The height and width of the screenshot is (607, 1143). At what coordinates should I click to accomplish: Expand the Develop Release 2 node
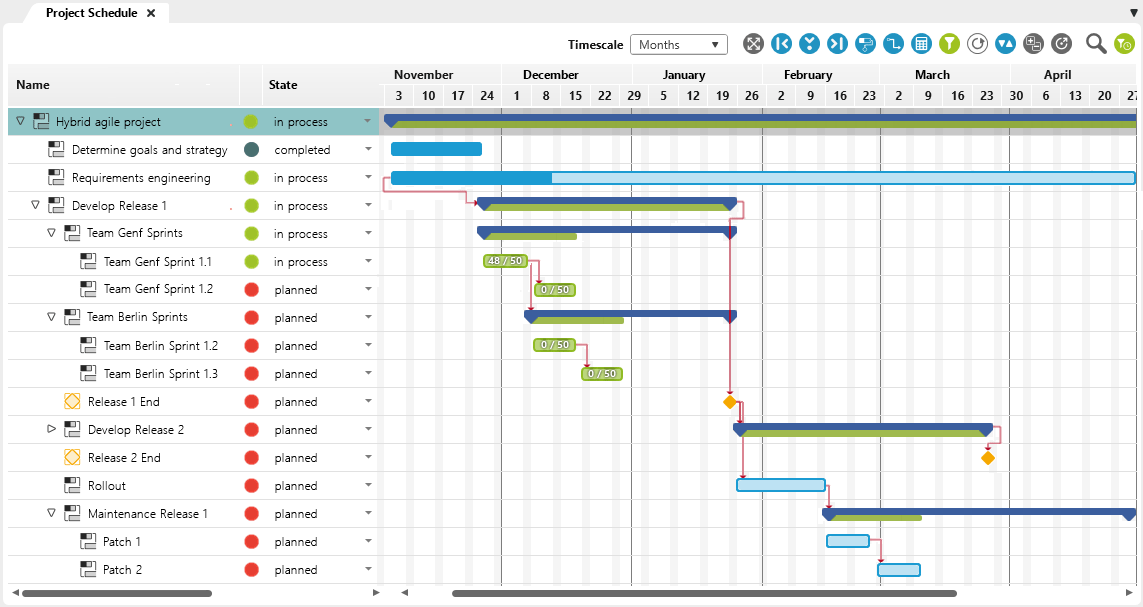51,428
